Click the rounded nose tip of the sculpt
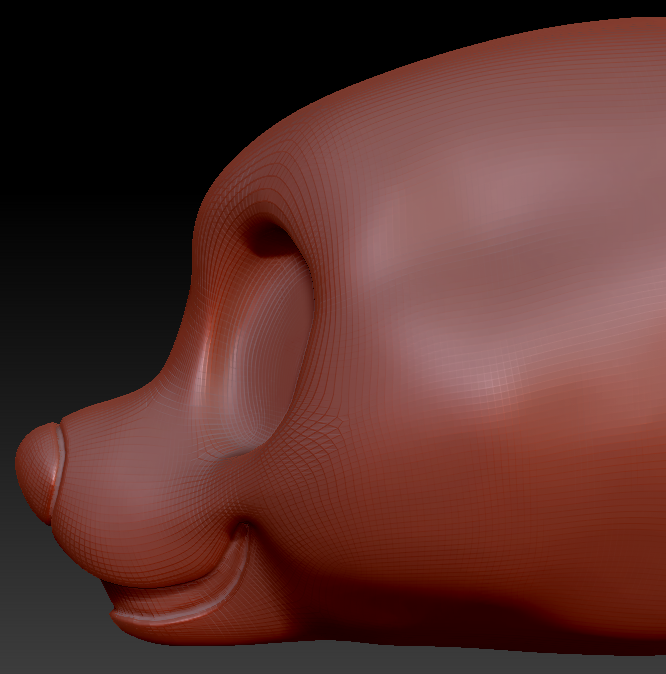666x674 pixels. tap(37, 472)
